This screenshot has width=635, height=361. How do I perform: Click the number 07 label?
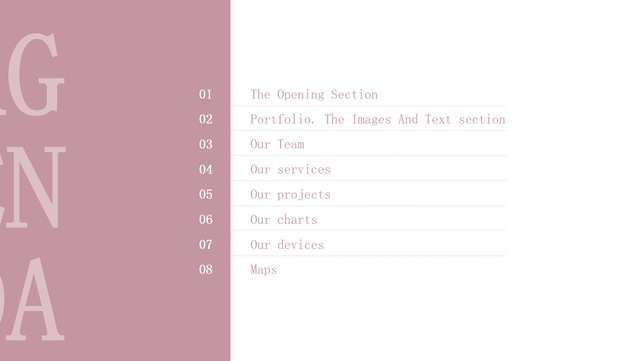coord(205,245)
